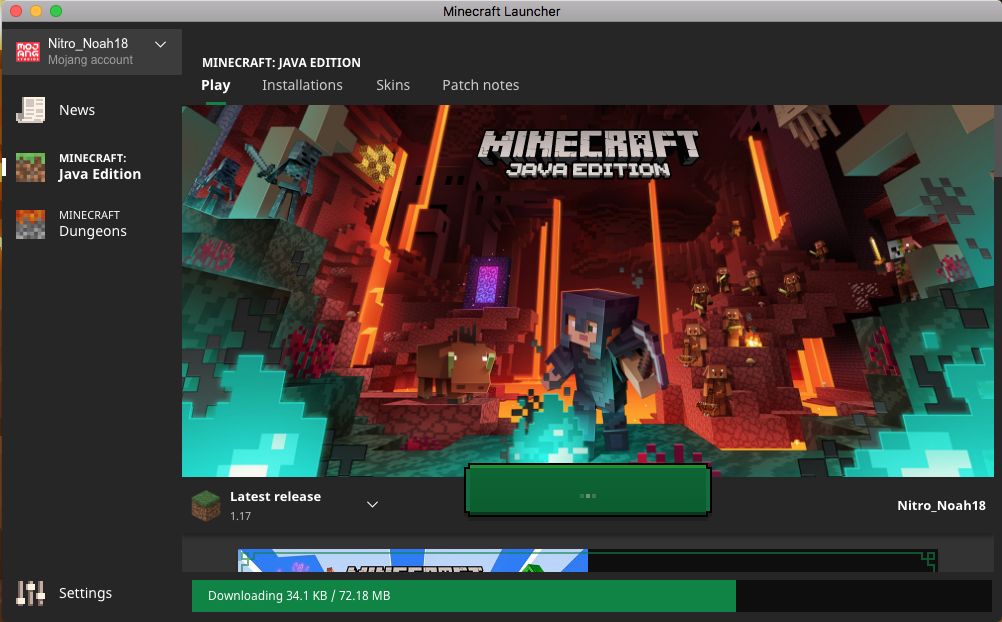1002x622 pixels.
Task: Open the Skins tab
Action: (x=392, y=85)
